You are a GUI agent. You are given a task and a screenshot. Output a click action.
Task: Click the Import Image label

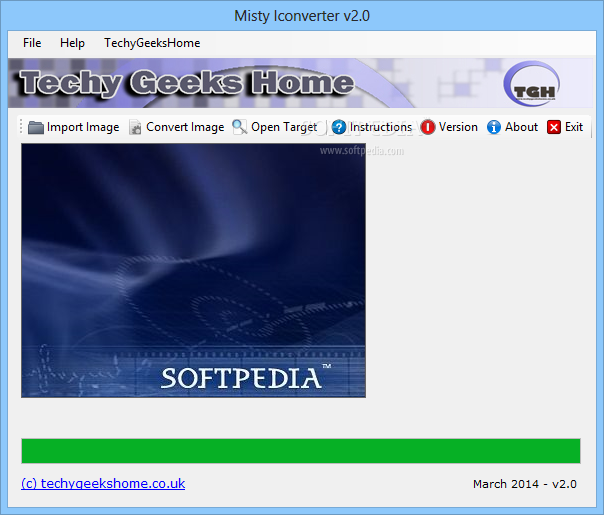[x=83, y=127]
